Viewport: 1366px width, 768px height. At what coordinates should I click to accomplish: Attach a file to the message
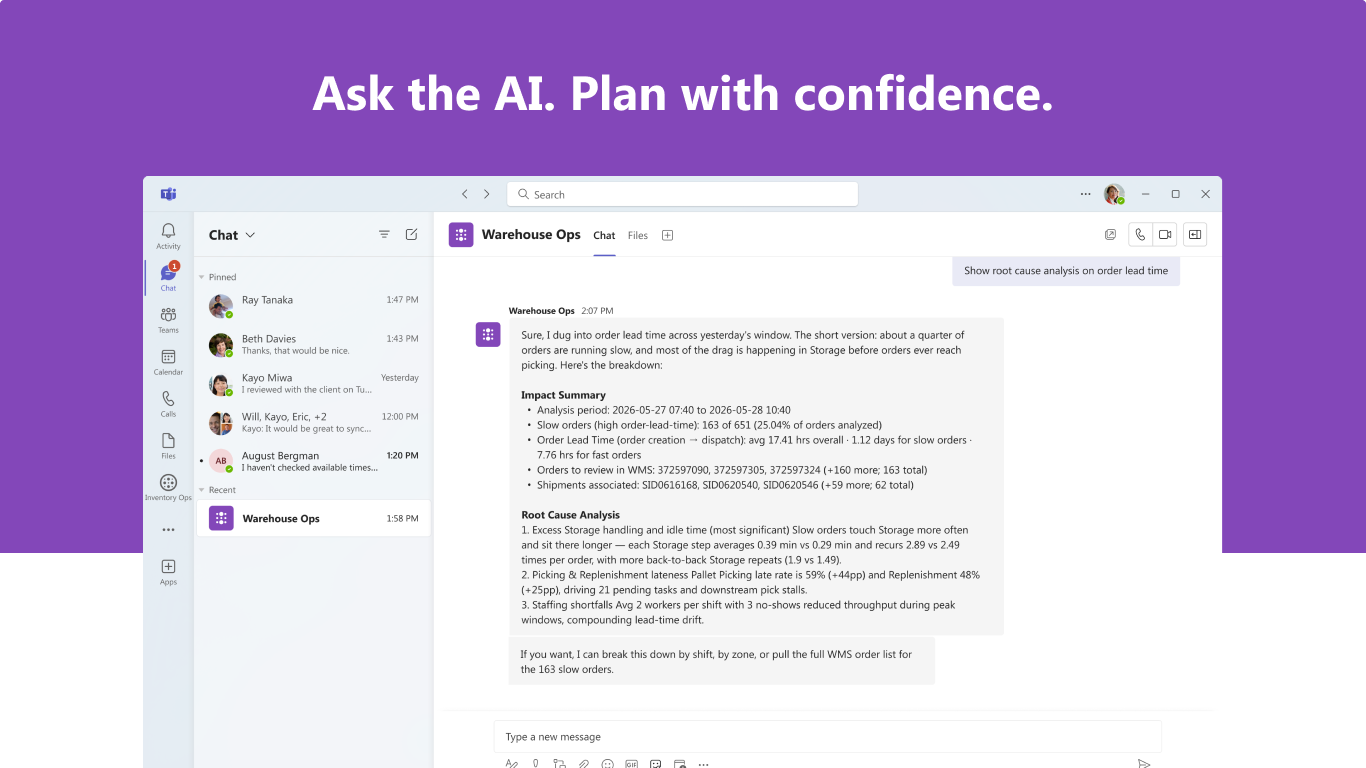tap(584, 764)
